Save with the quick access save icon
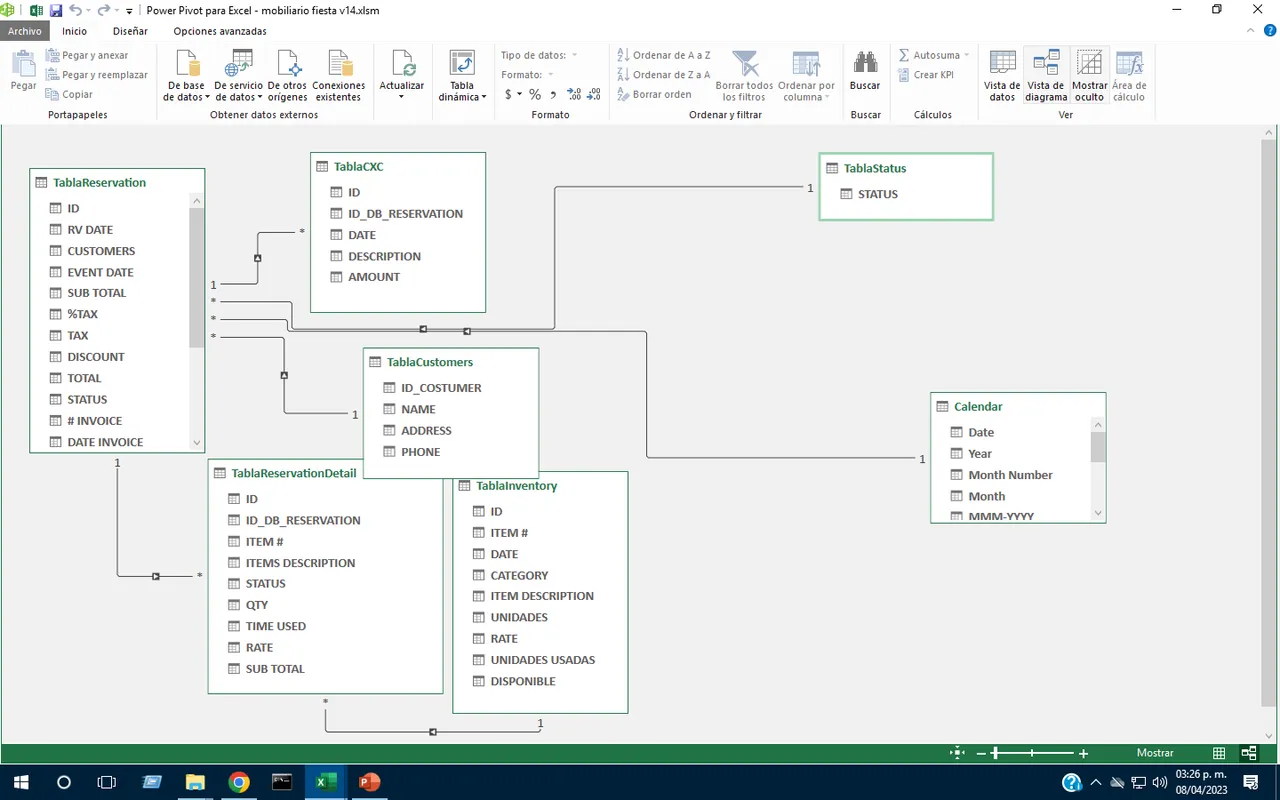This screenshot has width=1280, height=800. coord(56,10)
